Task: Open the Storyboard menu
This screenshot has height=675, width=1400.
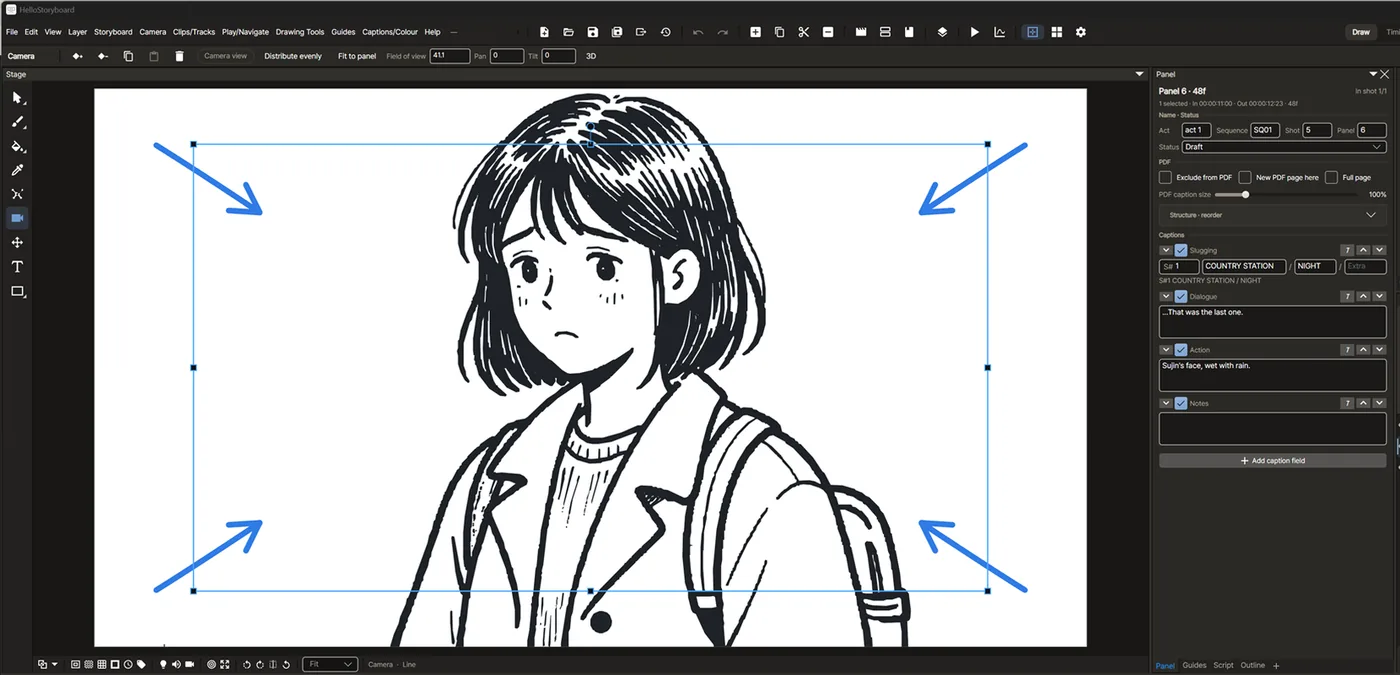Action: point(113,32)
